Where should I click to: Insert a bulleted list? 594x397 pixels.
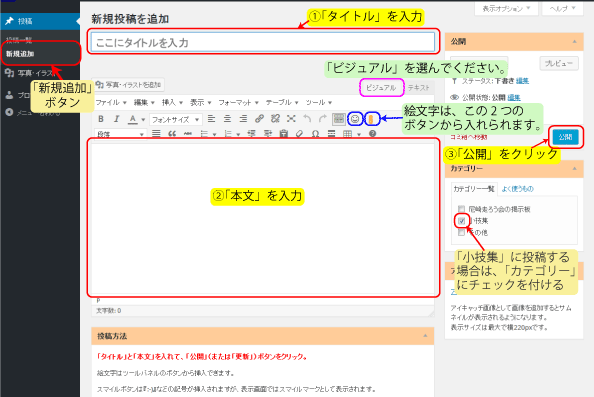[x=204, y=133]
